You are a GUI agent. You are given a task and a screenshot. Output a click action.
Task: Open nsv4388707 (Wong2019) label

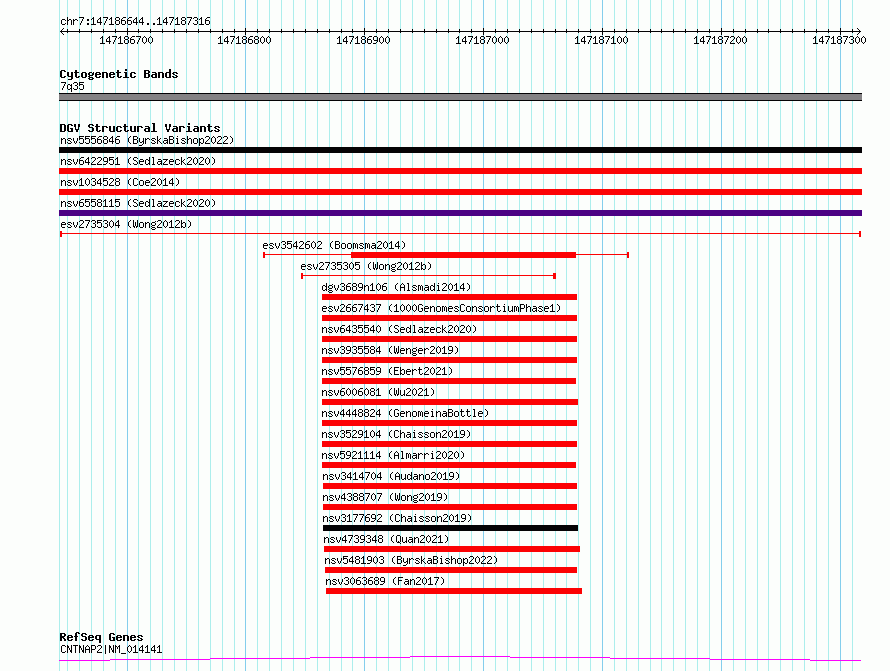click(x=385, y=497)
